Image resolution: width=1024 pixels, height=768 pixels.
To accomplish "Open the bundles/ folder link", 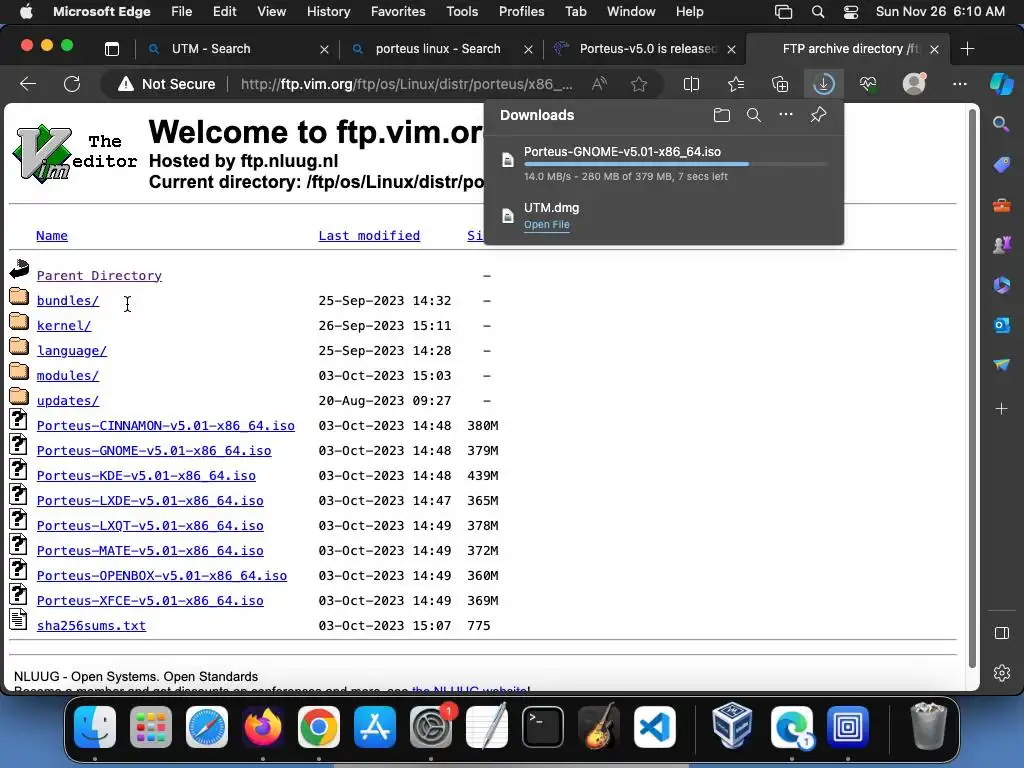I will pyautogui.click(x=67, y=301).
